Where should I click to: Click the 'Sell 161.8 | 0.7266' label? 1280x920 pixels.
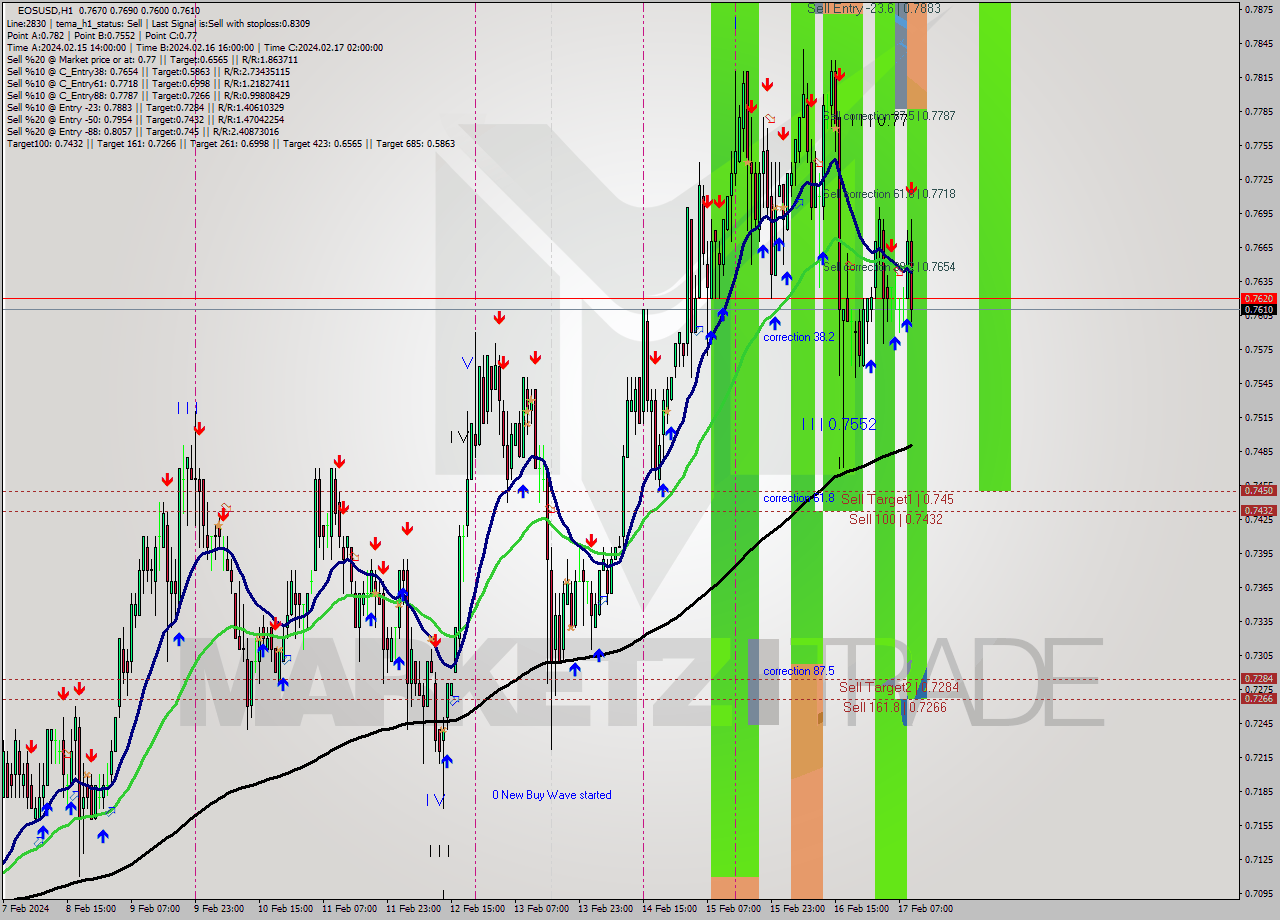pos(895,707)
